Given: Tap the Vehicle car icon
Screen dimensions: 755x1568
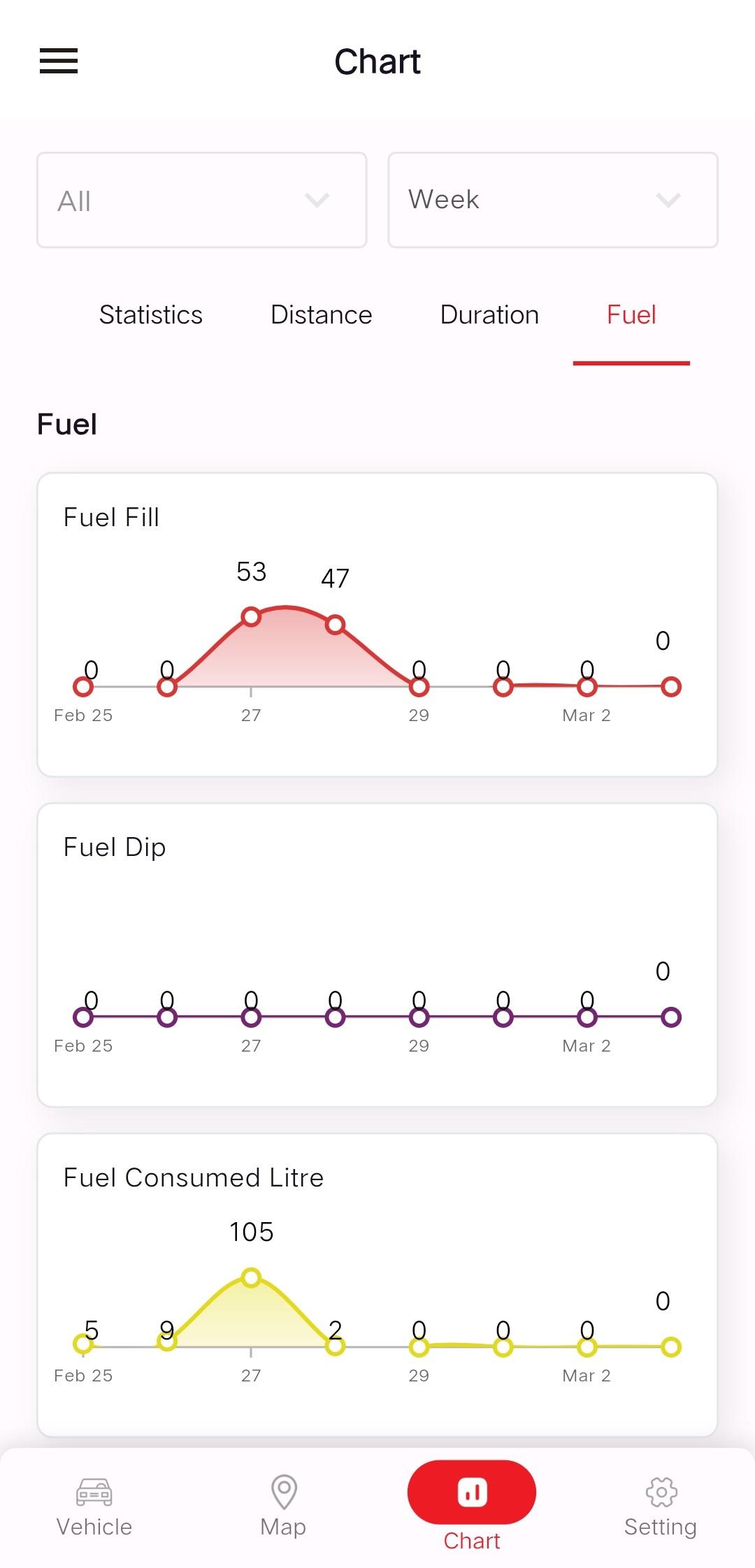Looking at the screenshot, I should pos(94,1492).
